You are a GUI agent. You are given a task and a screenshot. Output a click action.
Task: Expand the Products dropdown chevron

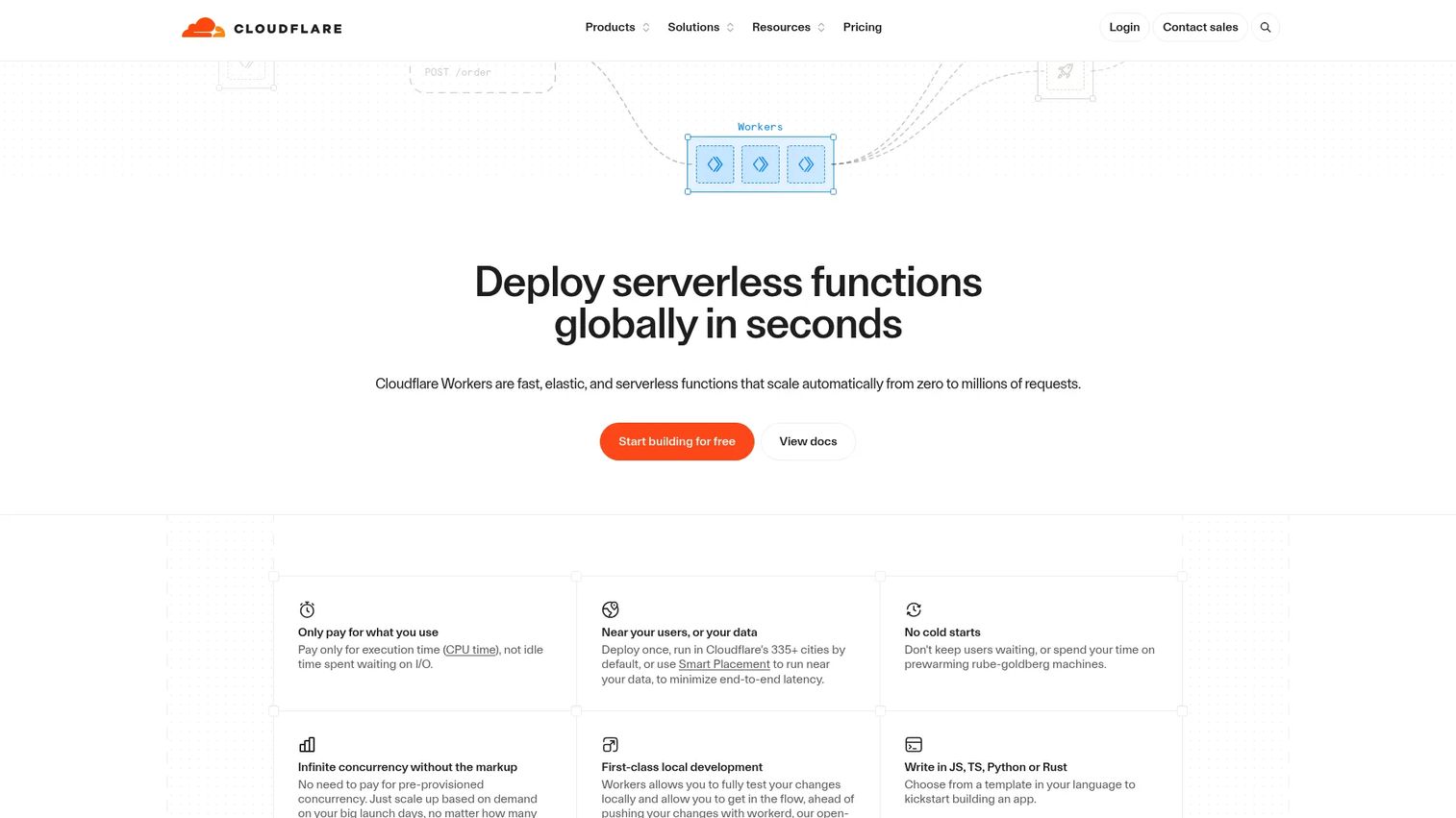coord(646,28)
